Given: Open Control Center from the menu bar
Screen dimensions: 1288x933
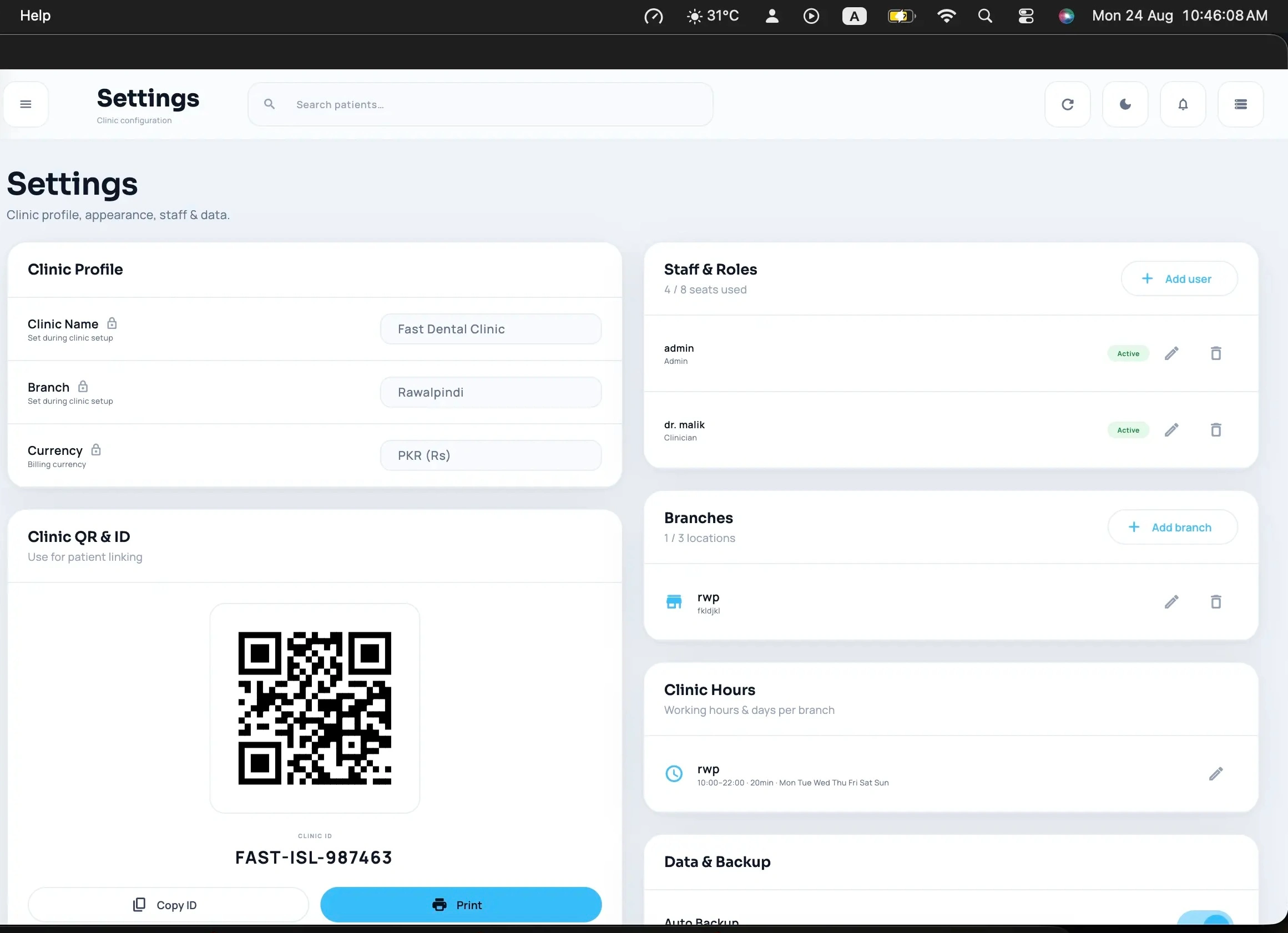Looking at the screenshot, I should (x=1026, y=16).
